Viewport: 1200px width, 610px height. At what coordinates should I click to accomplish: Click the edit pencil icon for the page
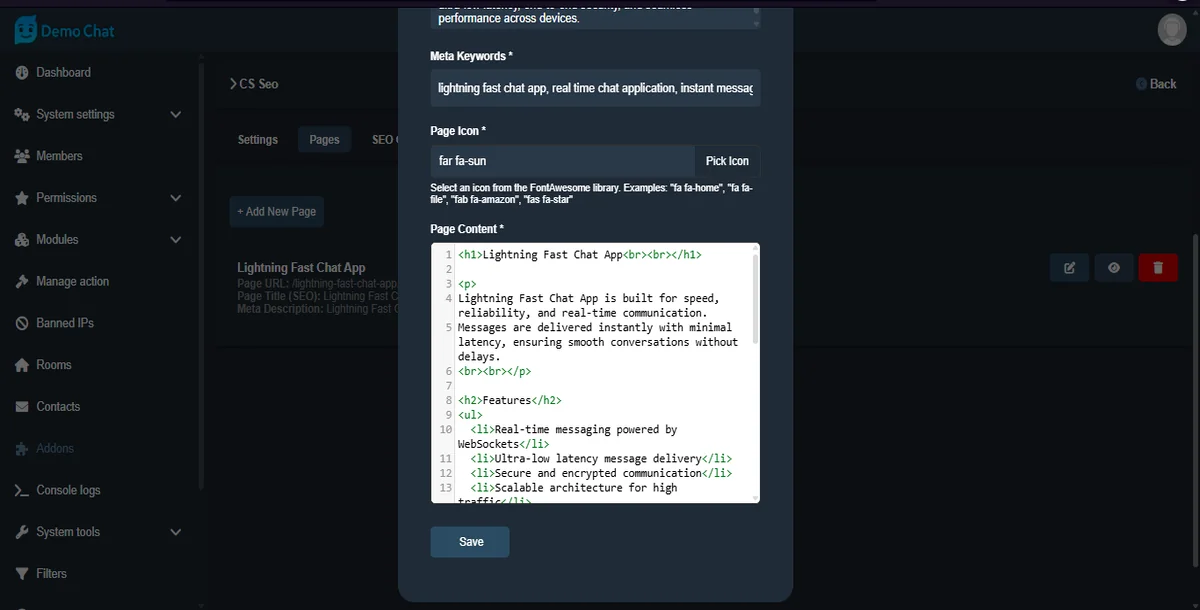pos(1069,267)
